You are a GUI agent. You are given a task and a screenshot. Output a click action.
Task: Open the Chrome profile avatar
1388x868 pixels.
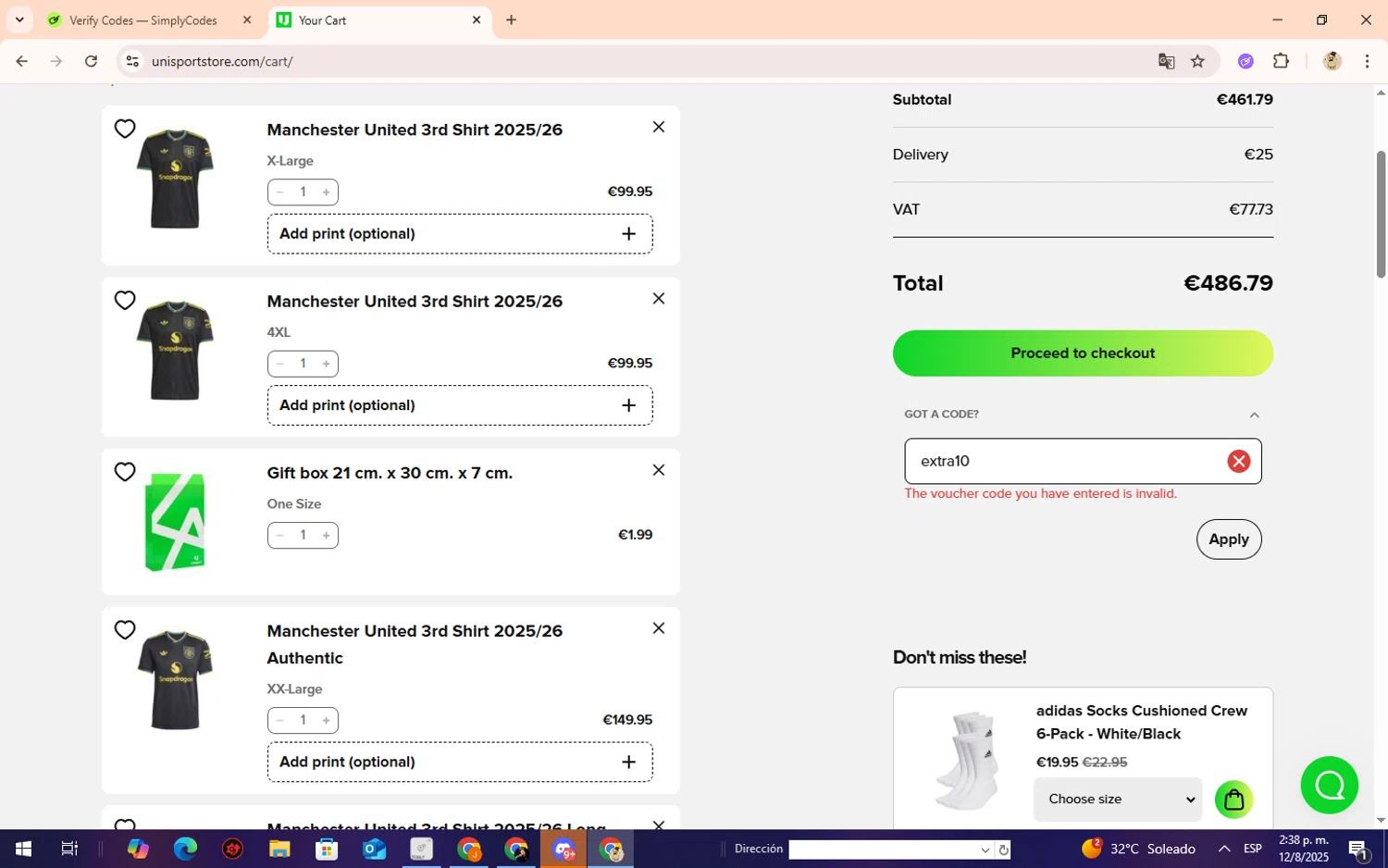1332,62
